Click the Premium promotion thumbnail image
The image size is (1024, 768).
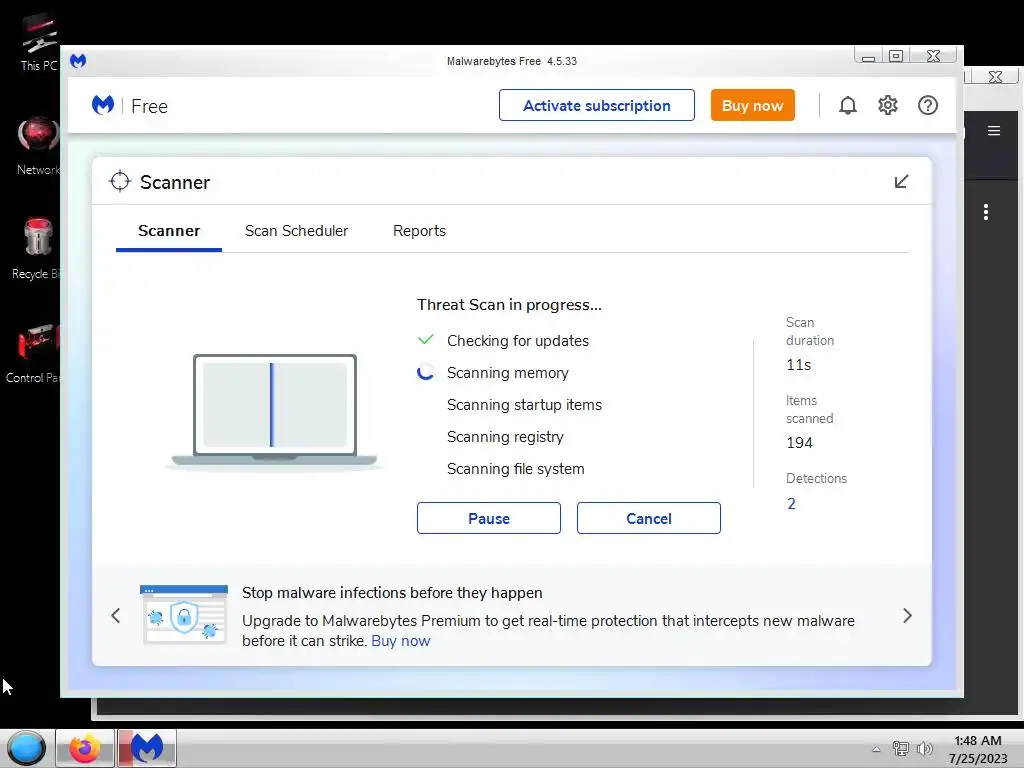[184, 615]
